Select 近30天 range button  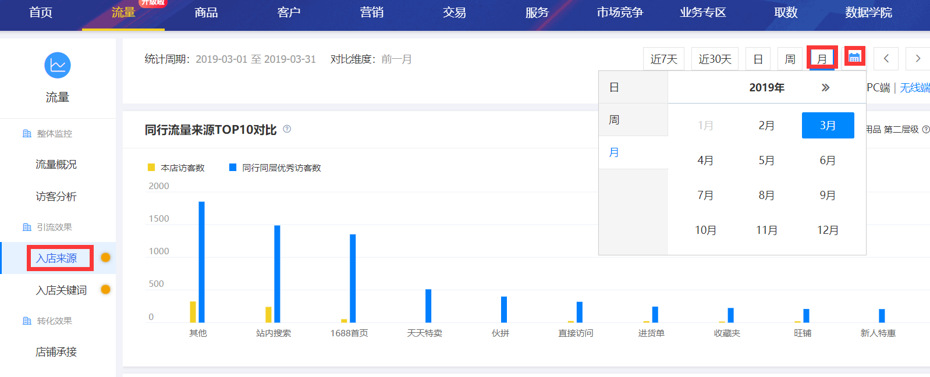click(x=715, y=59)
